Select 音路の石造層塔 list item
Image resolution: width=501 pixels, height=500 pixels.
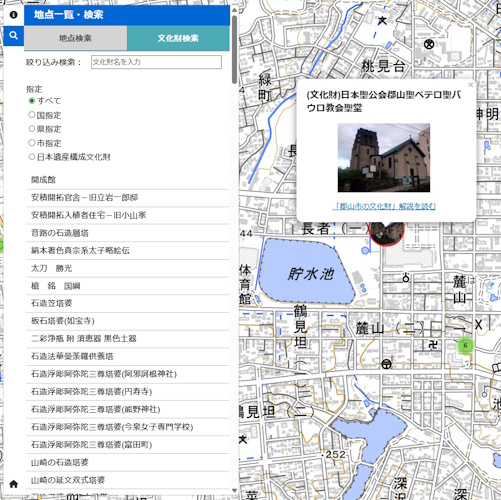128,233
